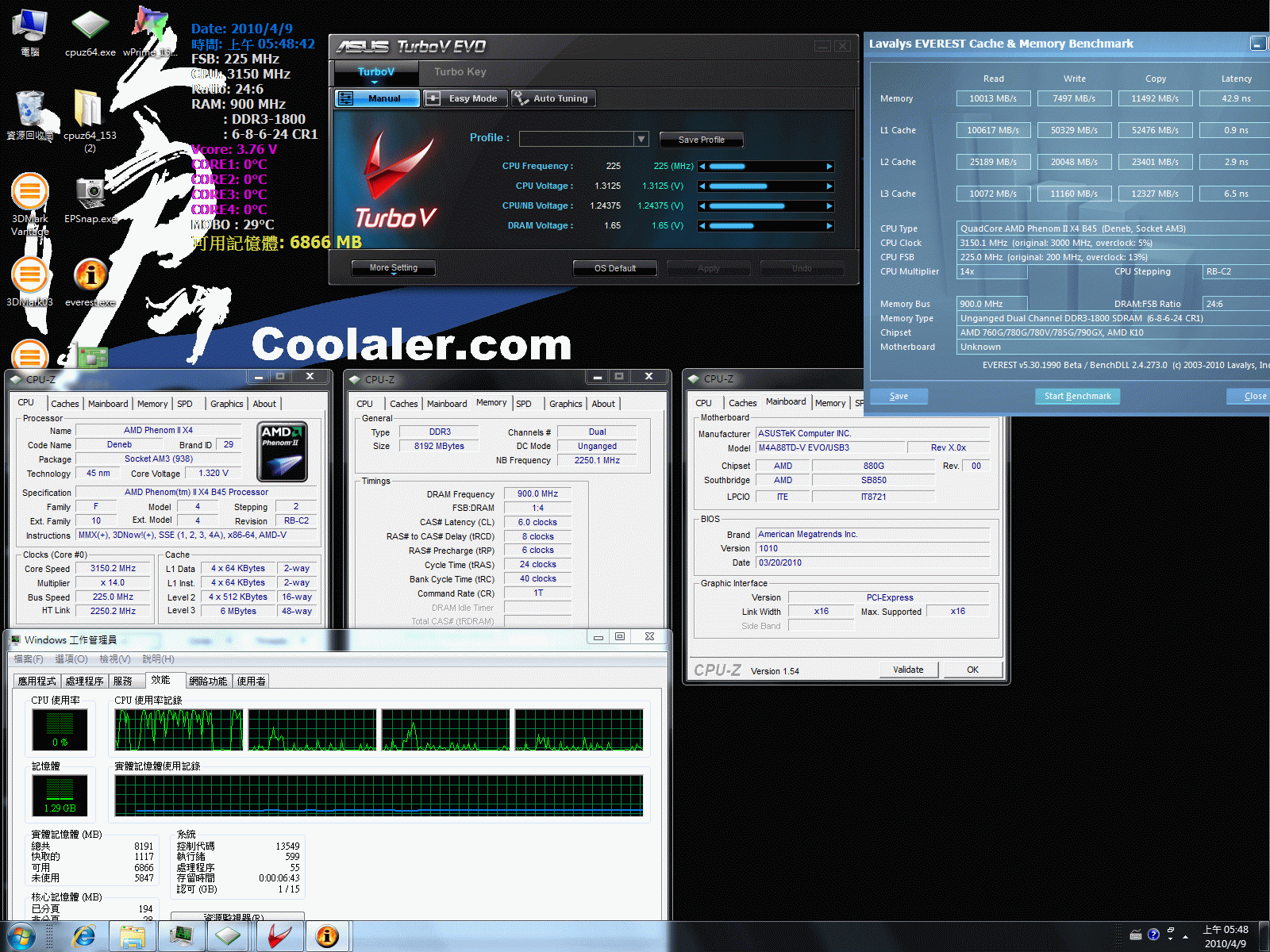Switch to CPU-Z taskbar button
The height and width of the screenshot is (952, 1270).
(229, 936)
